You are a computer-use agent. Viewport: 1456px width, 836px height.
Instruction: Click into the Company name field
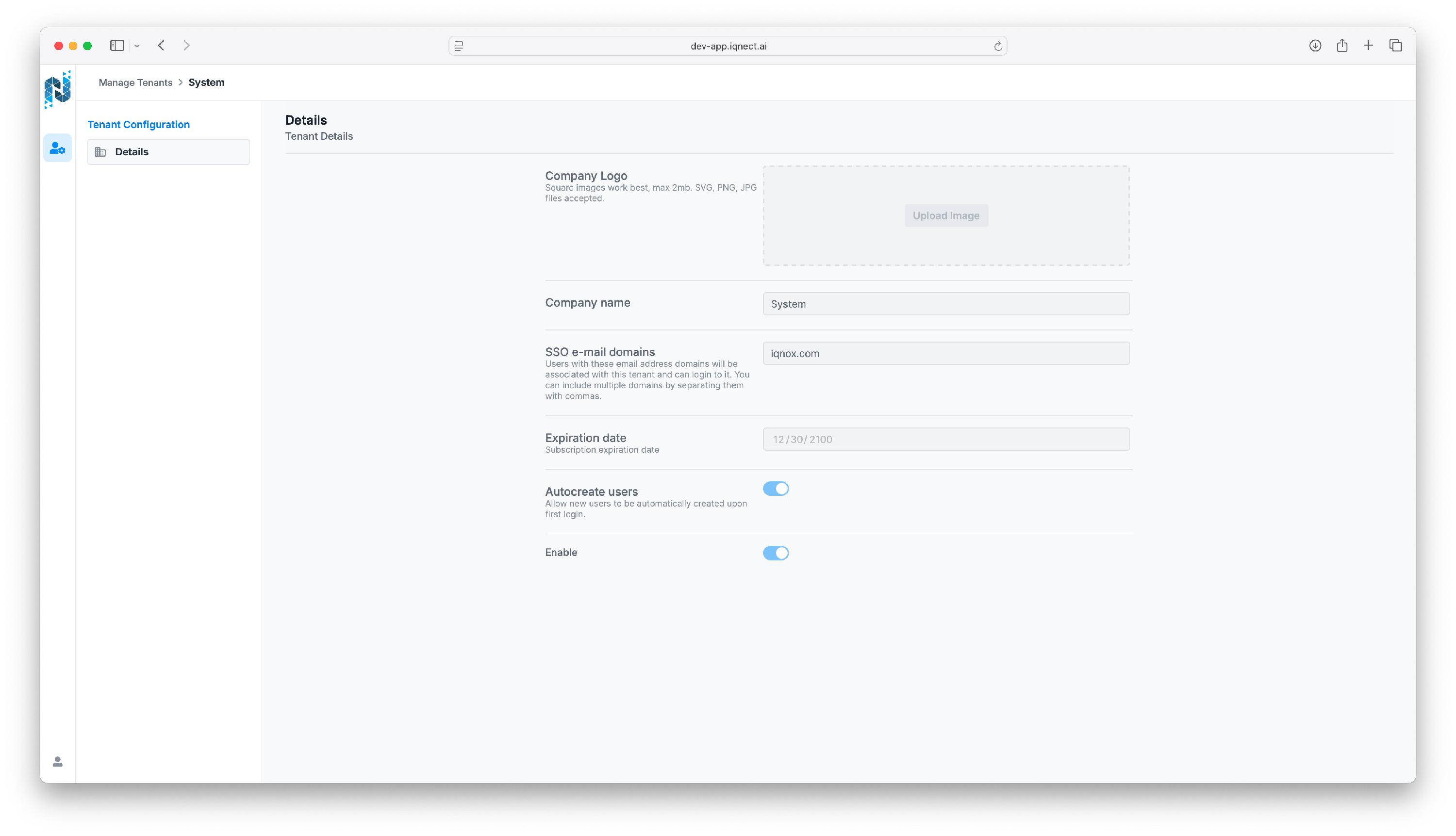tap(945, 304)
